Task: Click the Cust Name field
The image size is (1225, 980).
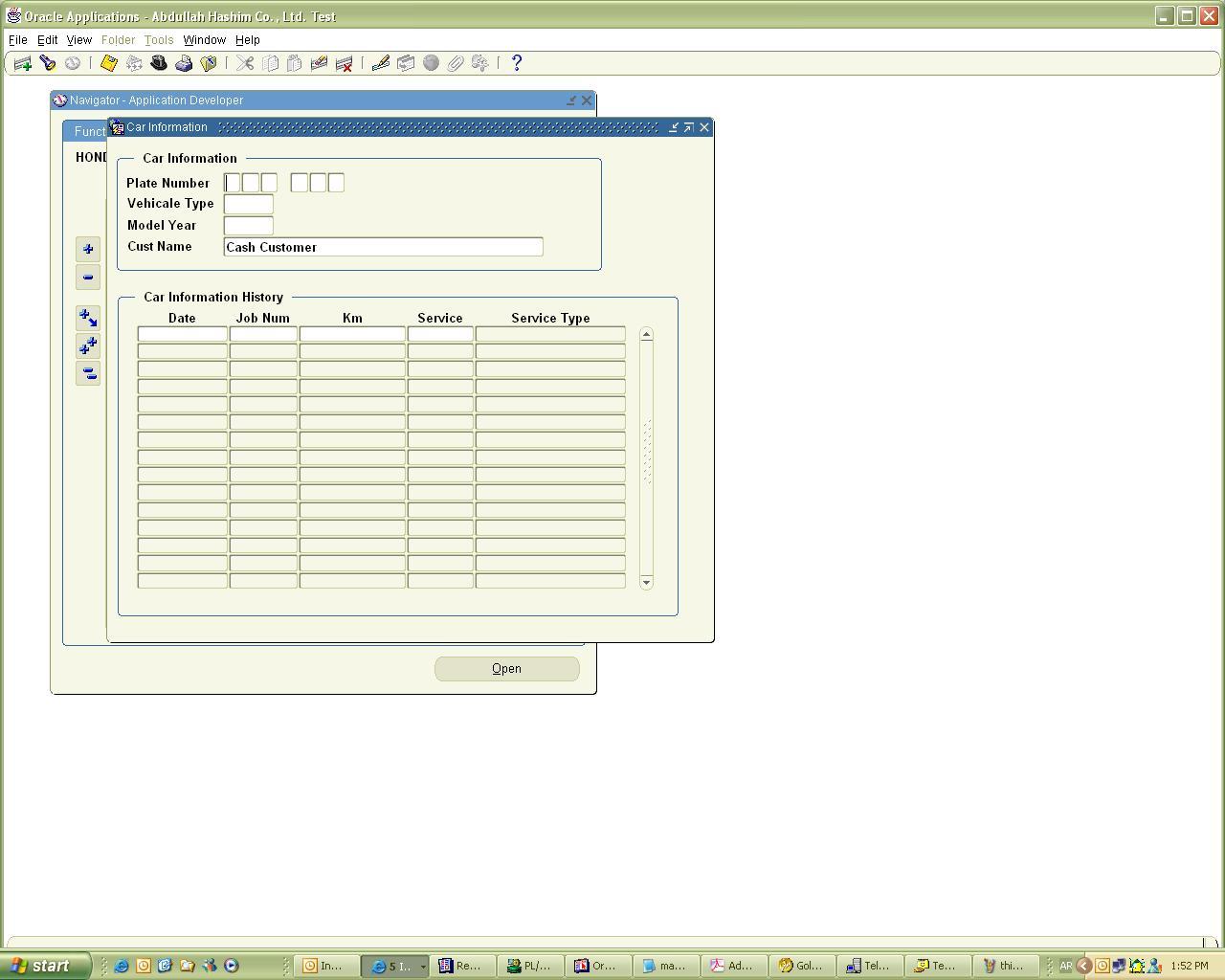Action: click(383, 247)
